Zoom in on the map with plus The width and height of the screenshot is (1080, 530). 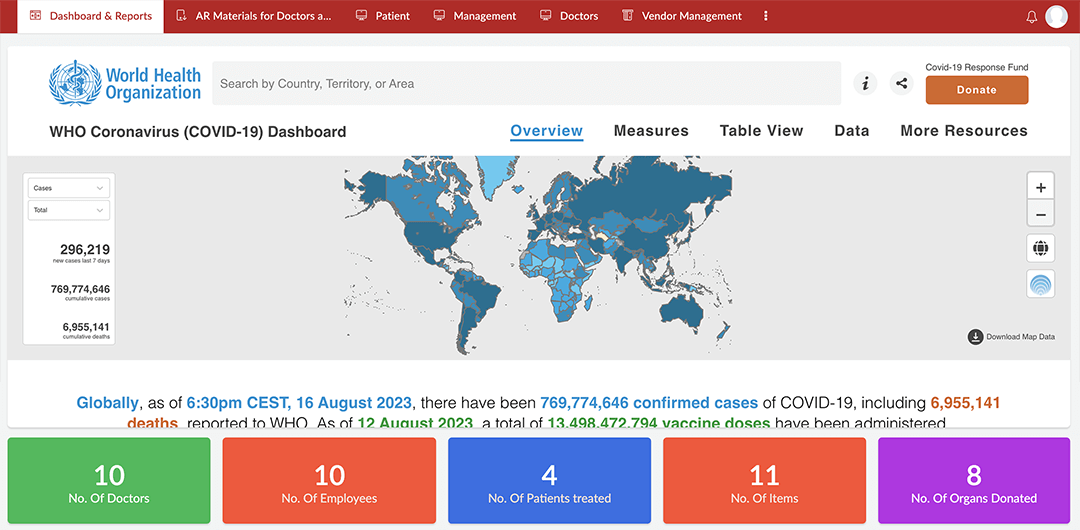pos(1041,187)
